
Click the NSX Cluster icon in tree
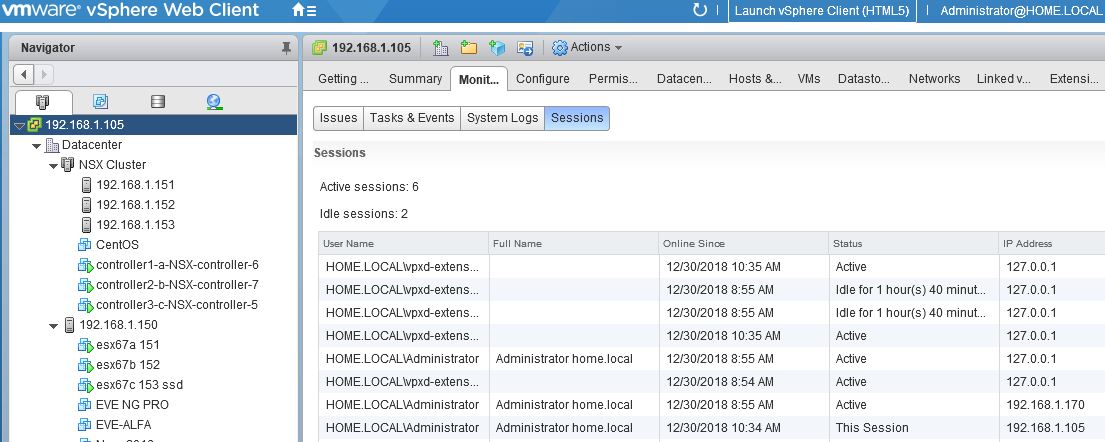pyautogui.click(x=68, y=165)
